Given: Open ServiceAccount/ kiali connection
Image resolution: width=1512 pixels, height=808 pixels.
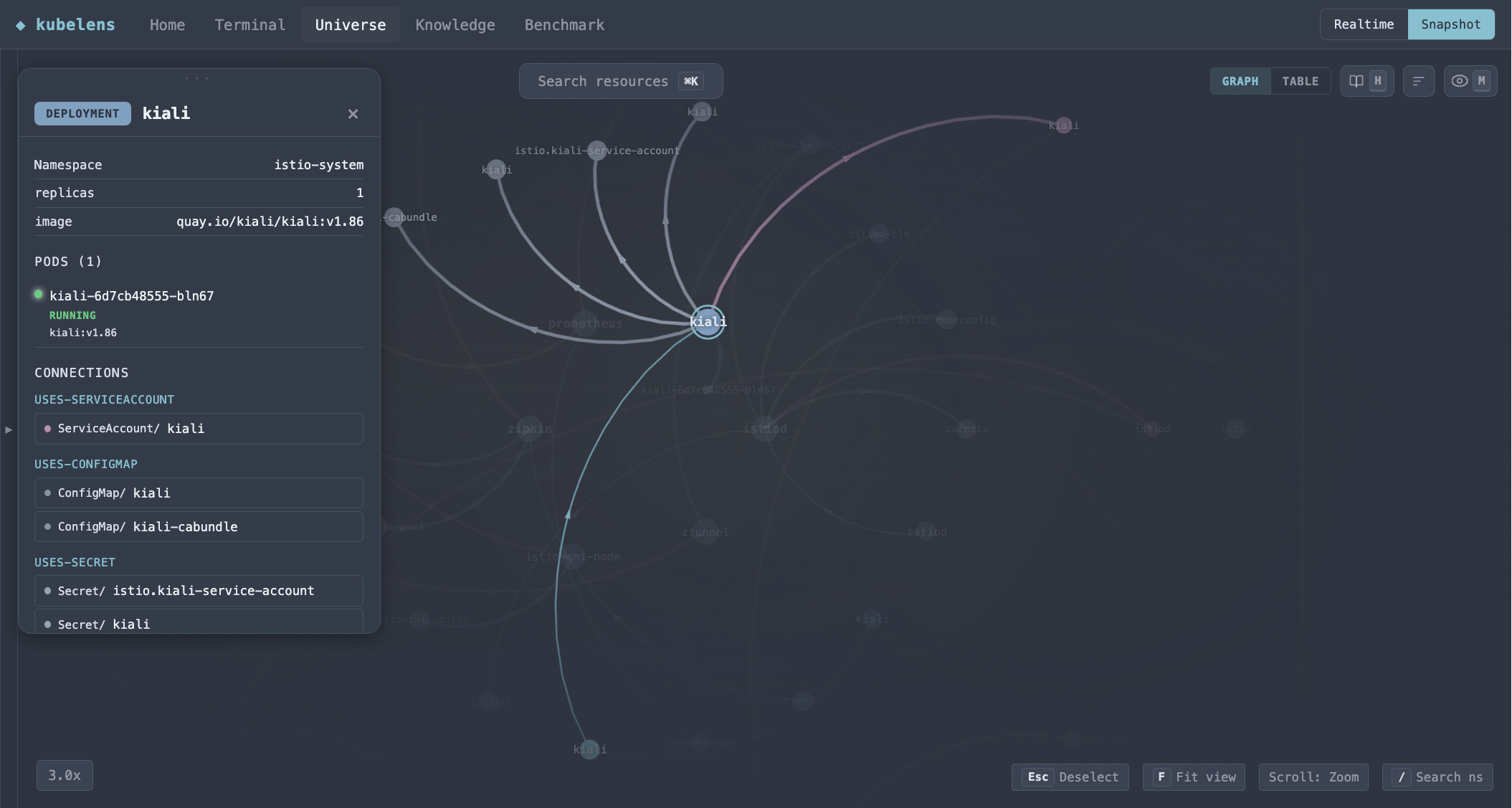Looking at the screenshot, I should 199,429.
